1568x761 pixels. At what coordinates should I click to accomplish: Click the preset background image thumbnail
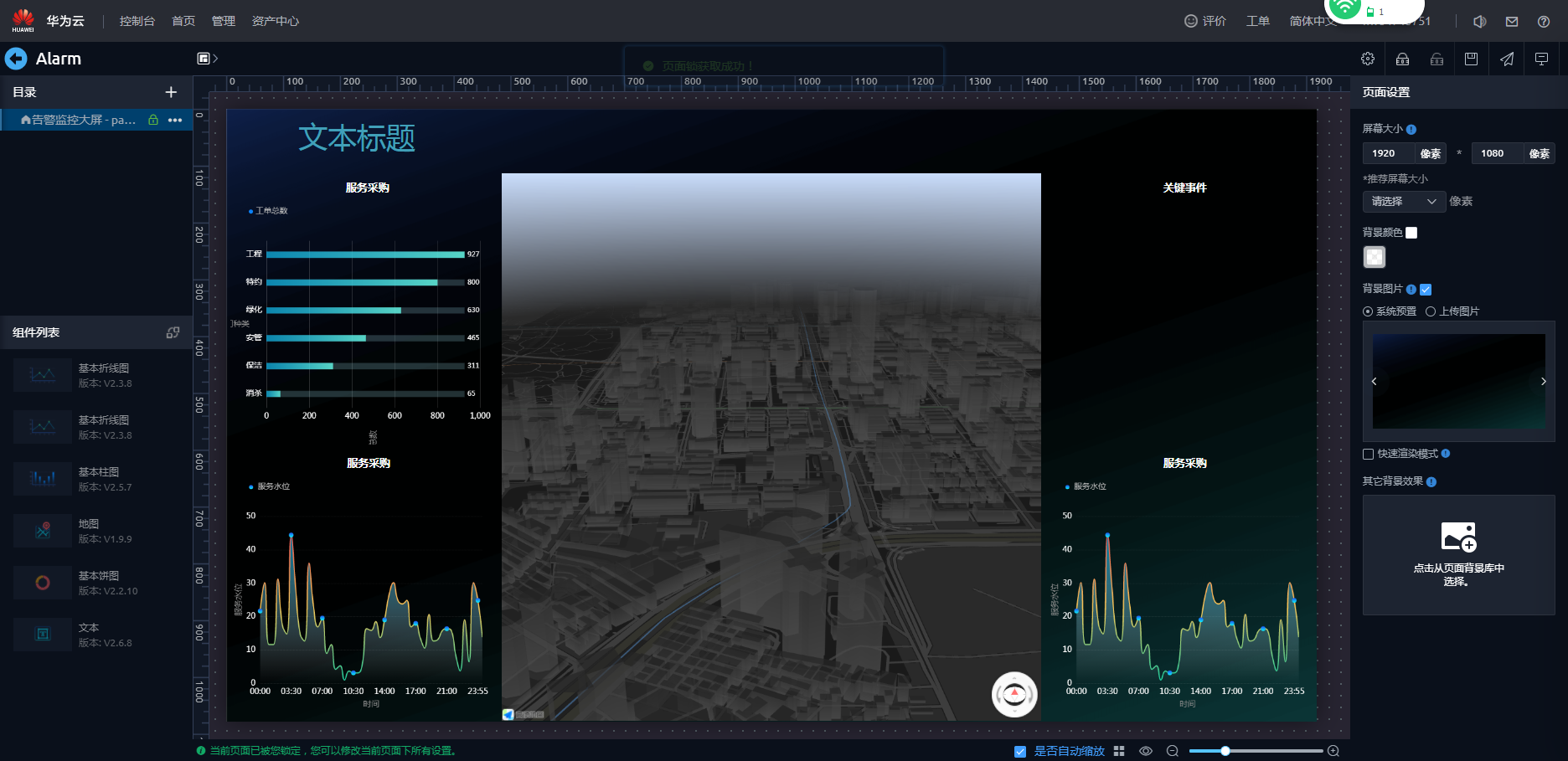pos(1459,382)
